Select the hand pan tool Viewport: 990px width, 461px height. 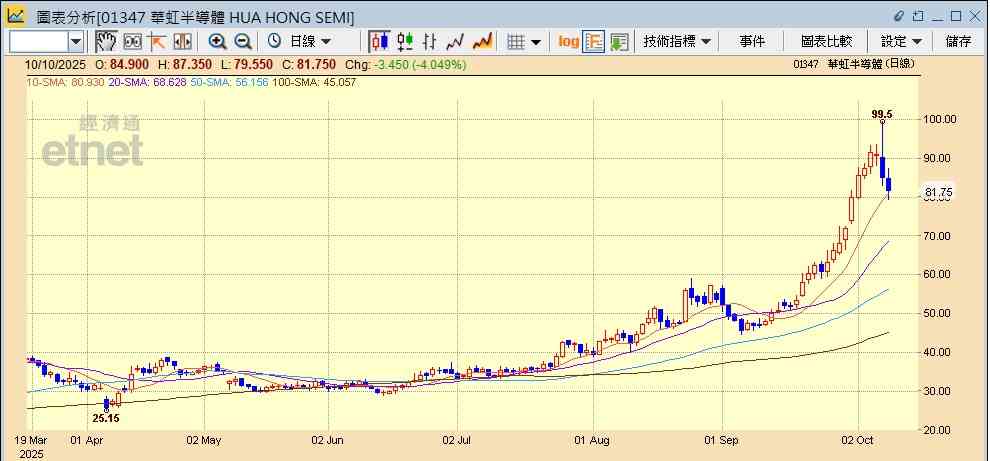click(106, 41)
